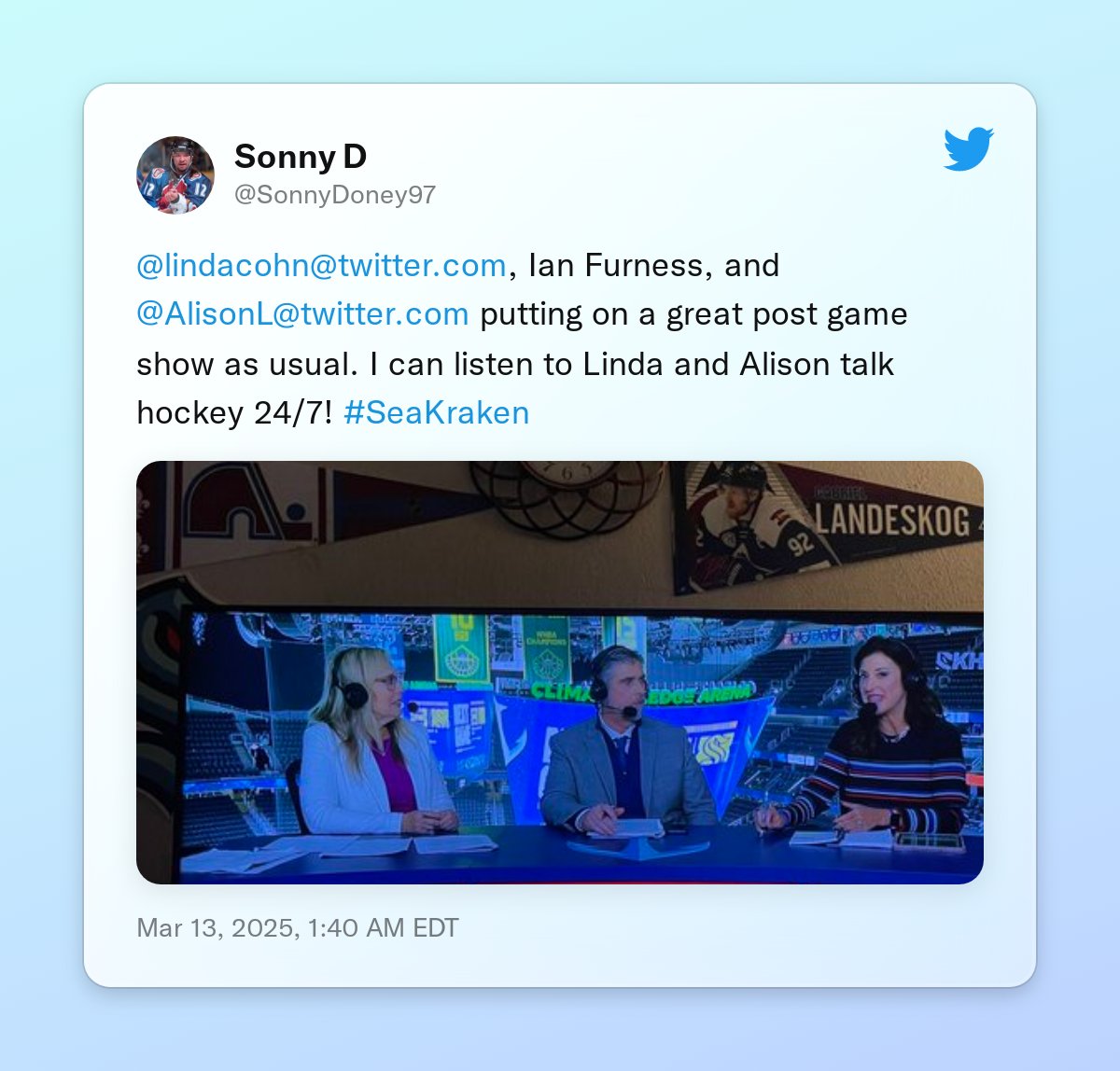
Task: Click the display name Sonny D
Action: 300,157
